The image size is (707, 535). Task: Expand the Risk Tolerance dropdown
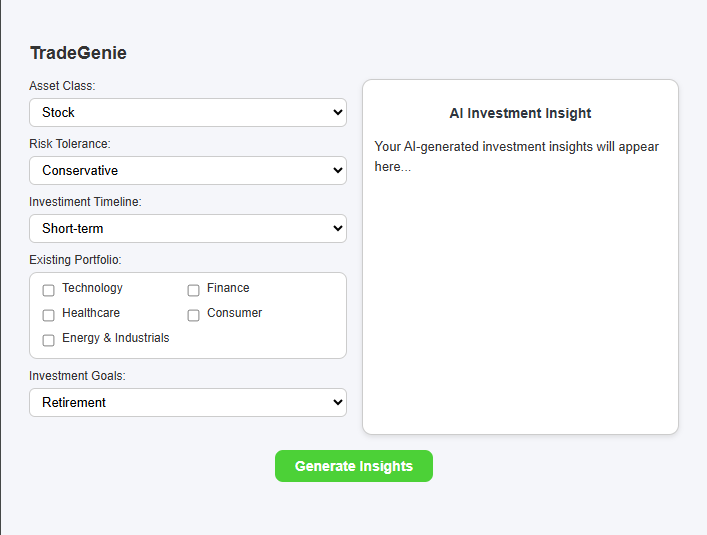188,171
